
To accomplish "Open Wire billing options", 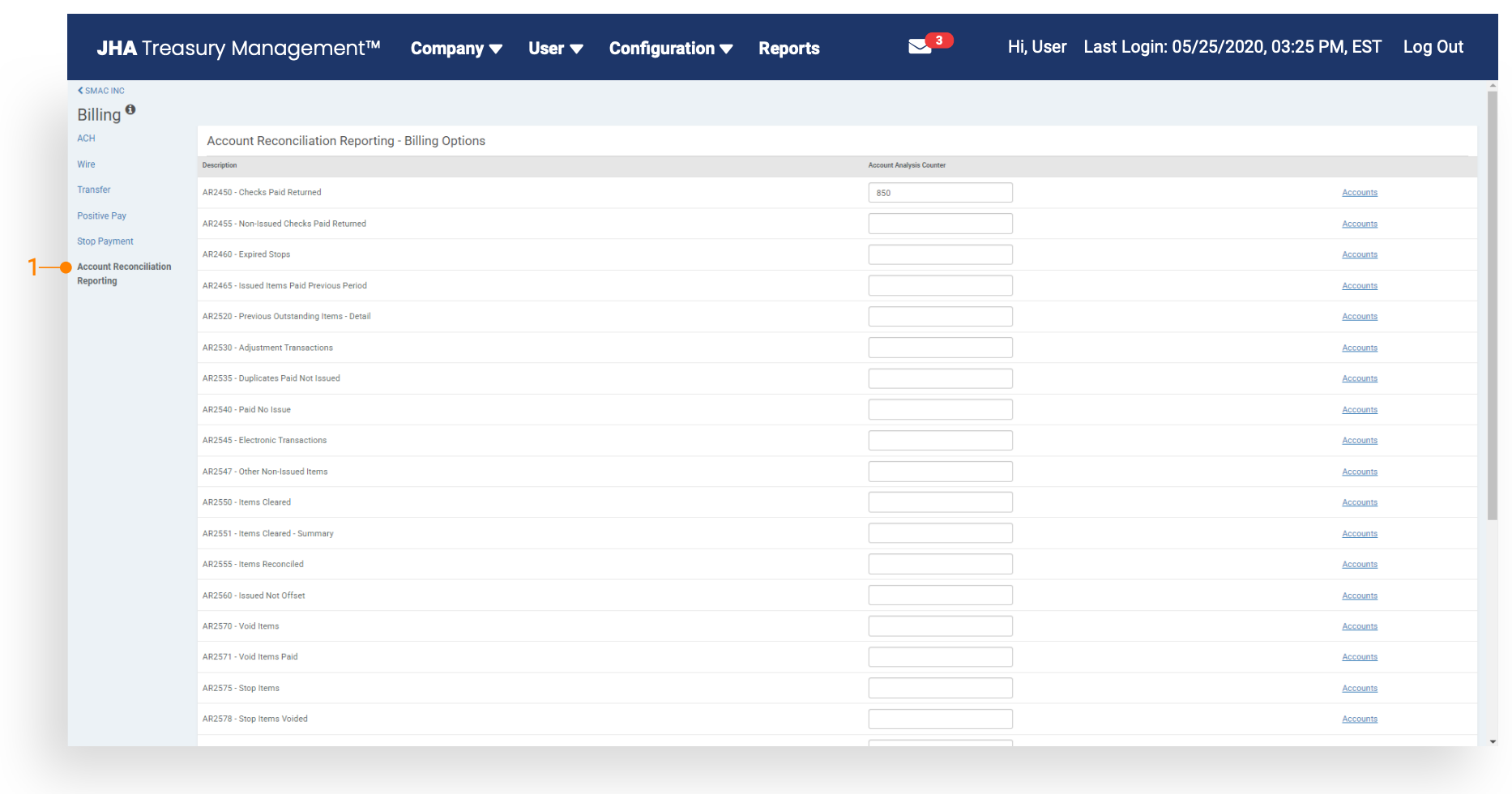I will (86, 164).
